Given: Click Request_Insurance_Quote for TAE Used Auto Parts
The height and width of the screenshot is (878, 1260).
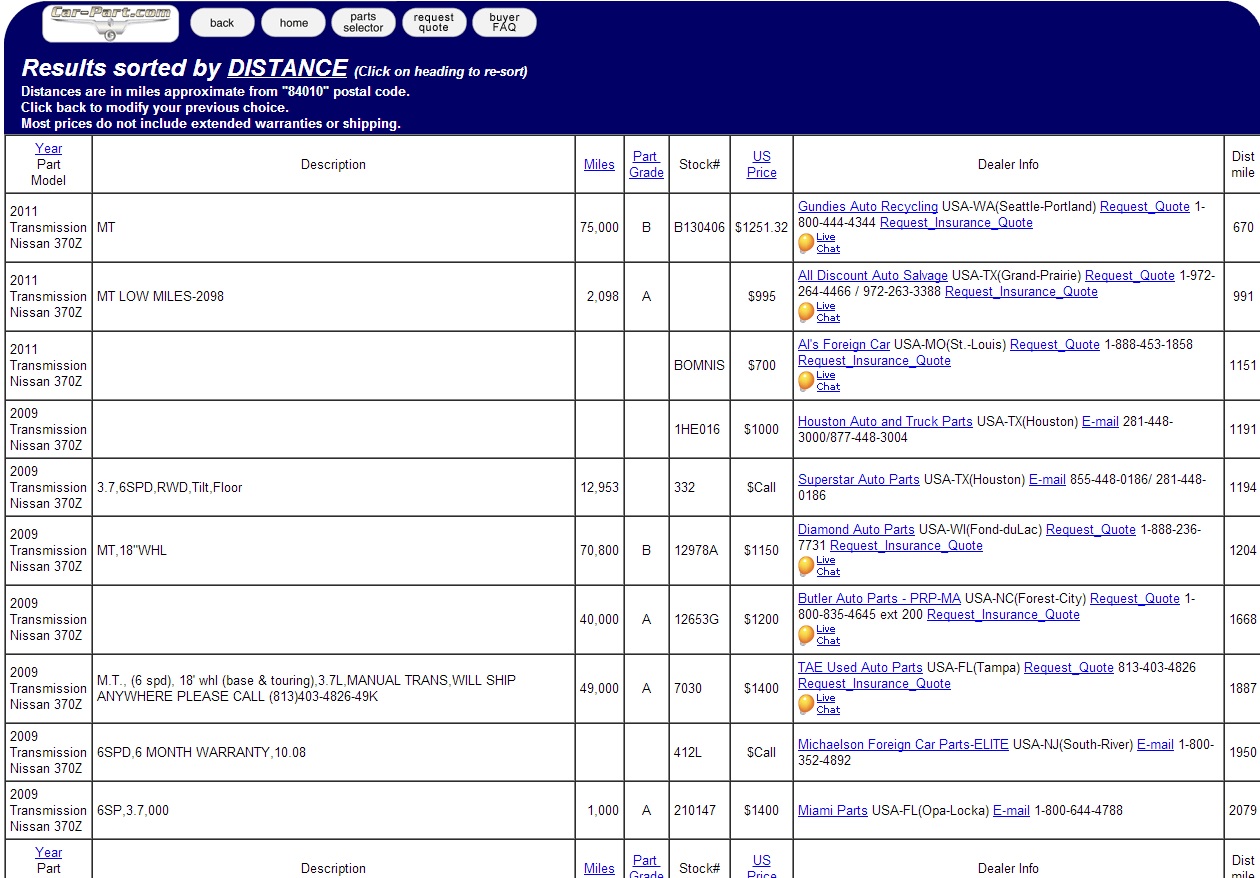Looking at the screenshot, I should 874,684.
